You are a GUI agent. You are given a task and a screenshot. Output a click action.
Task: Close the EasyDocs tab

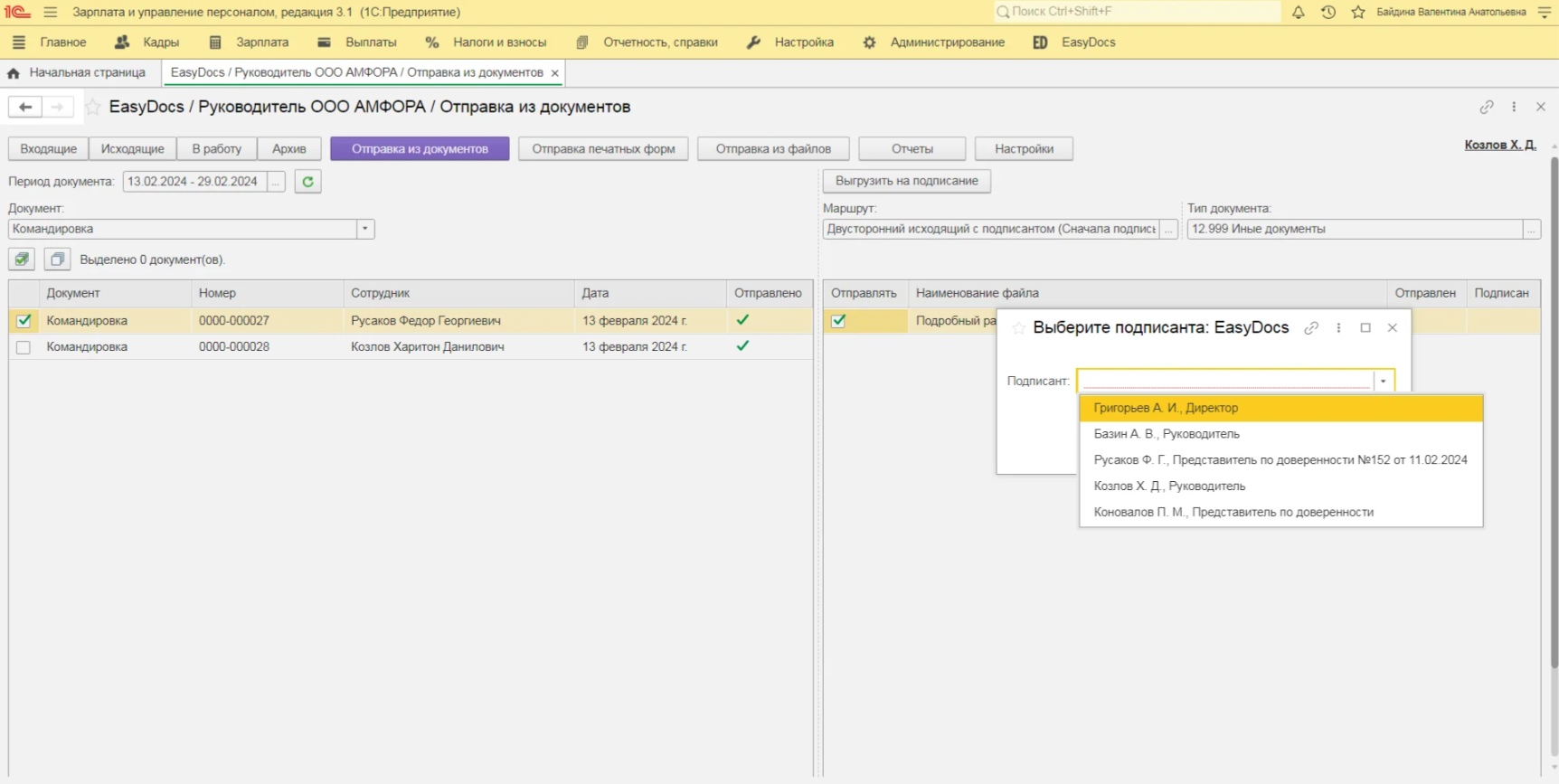point(554,73)
